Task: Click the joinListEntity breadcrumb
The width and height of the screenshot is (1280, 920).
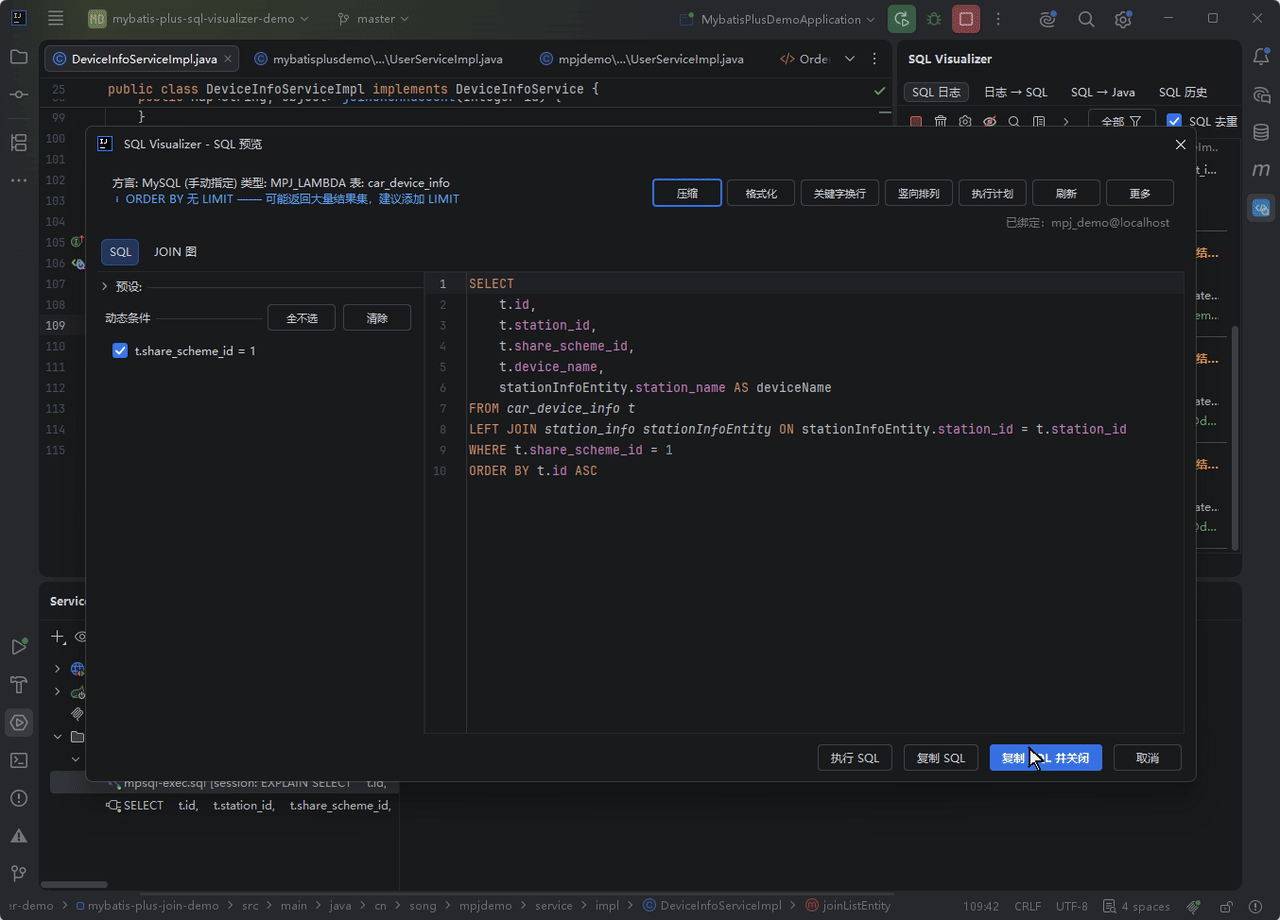Action: (847, 906)
